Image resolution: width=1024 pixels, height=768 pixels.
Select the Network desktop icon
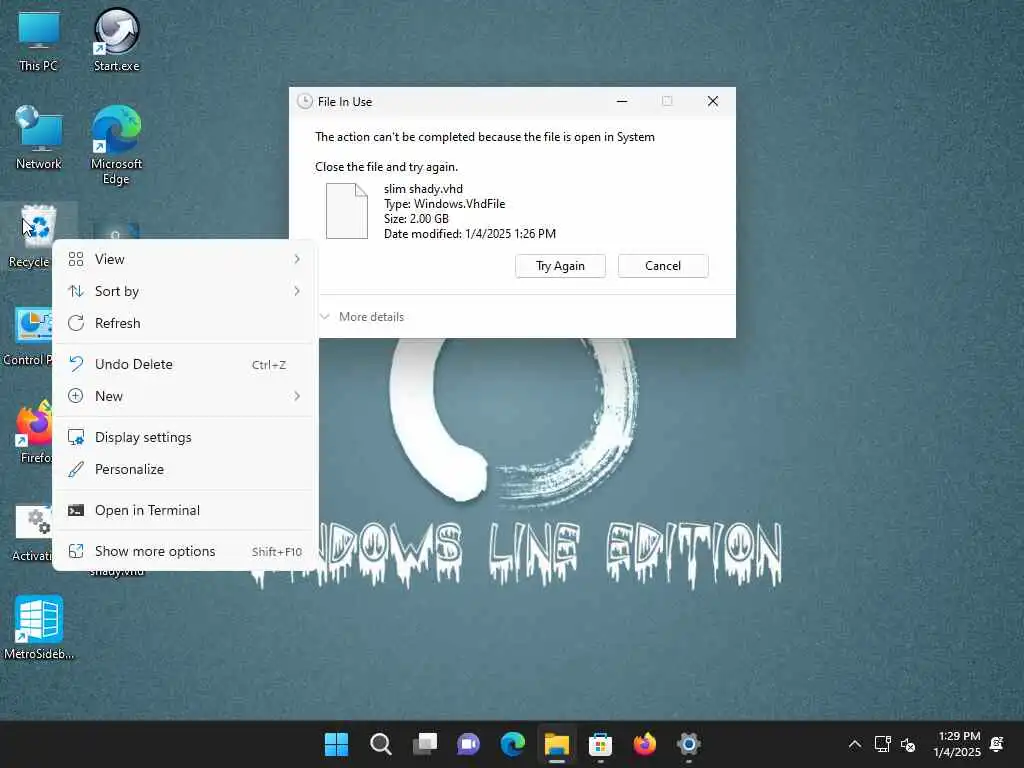(x=39, y=138)
